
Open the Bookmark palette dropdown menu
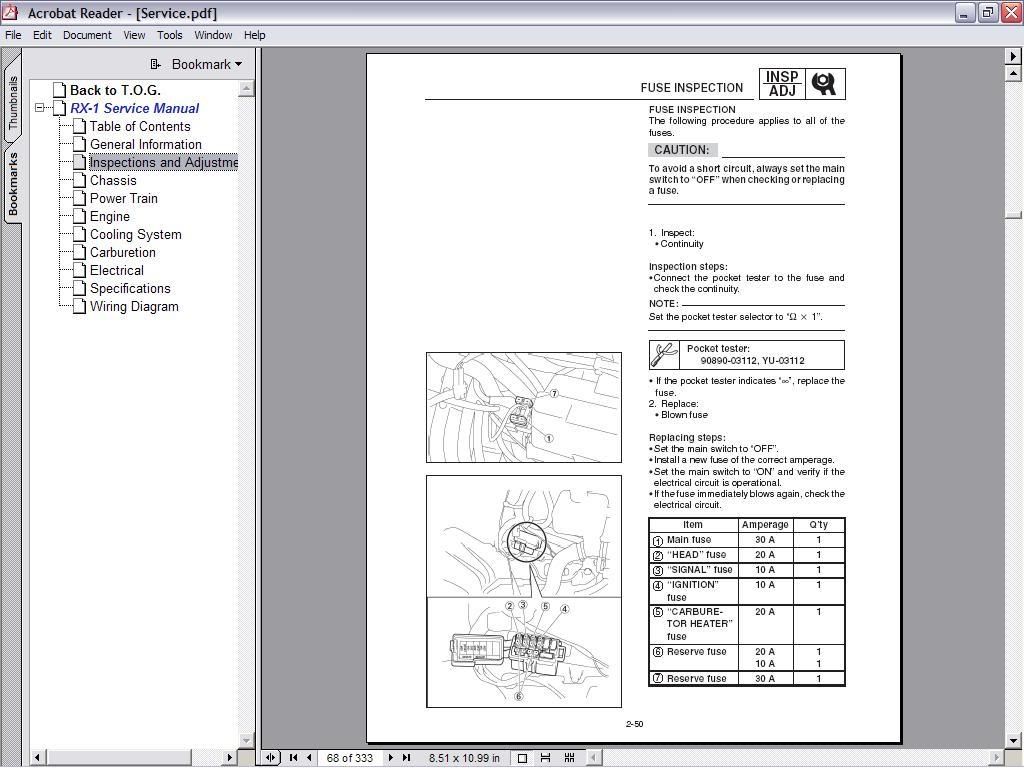click(207, 64)
